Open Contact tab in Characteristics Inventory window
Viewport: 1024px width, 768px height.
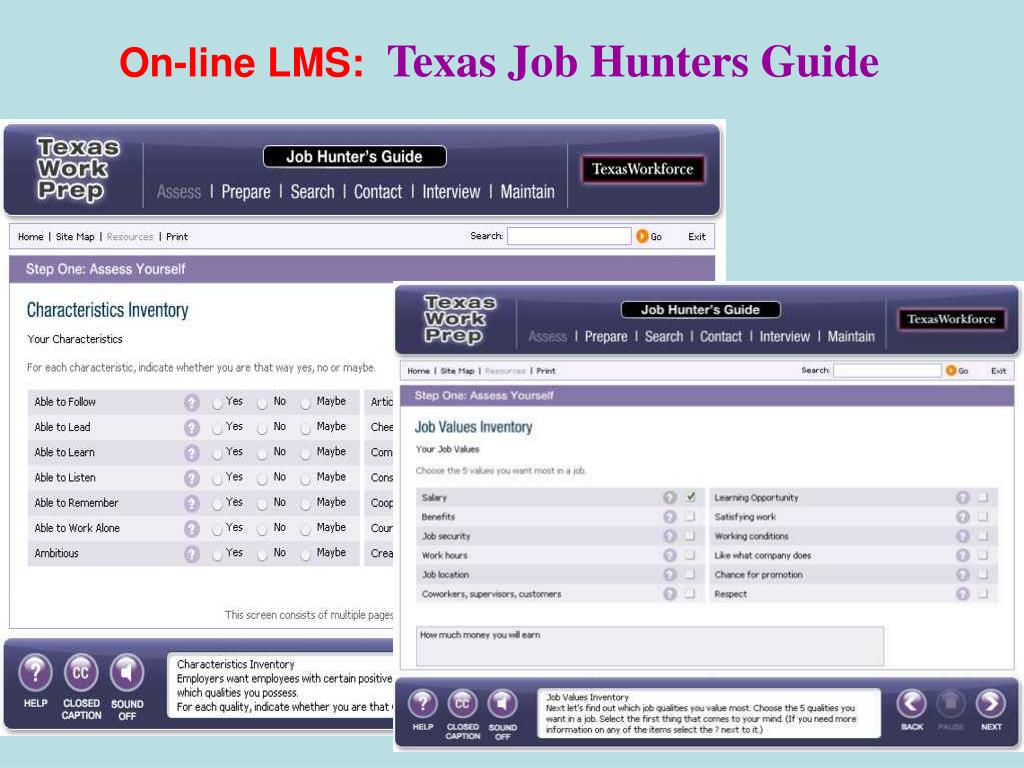(x=377, y=192)
